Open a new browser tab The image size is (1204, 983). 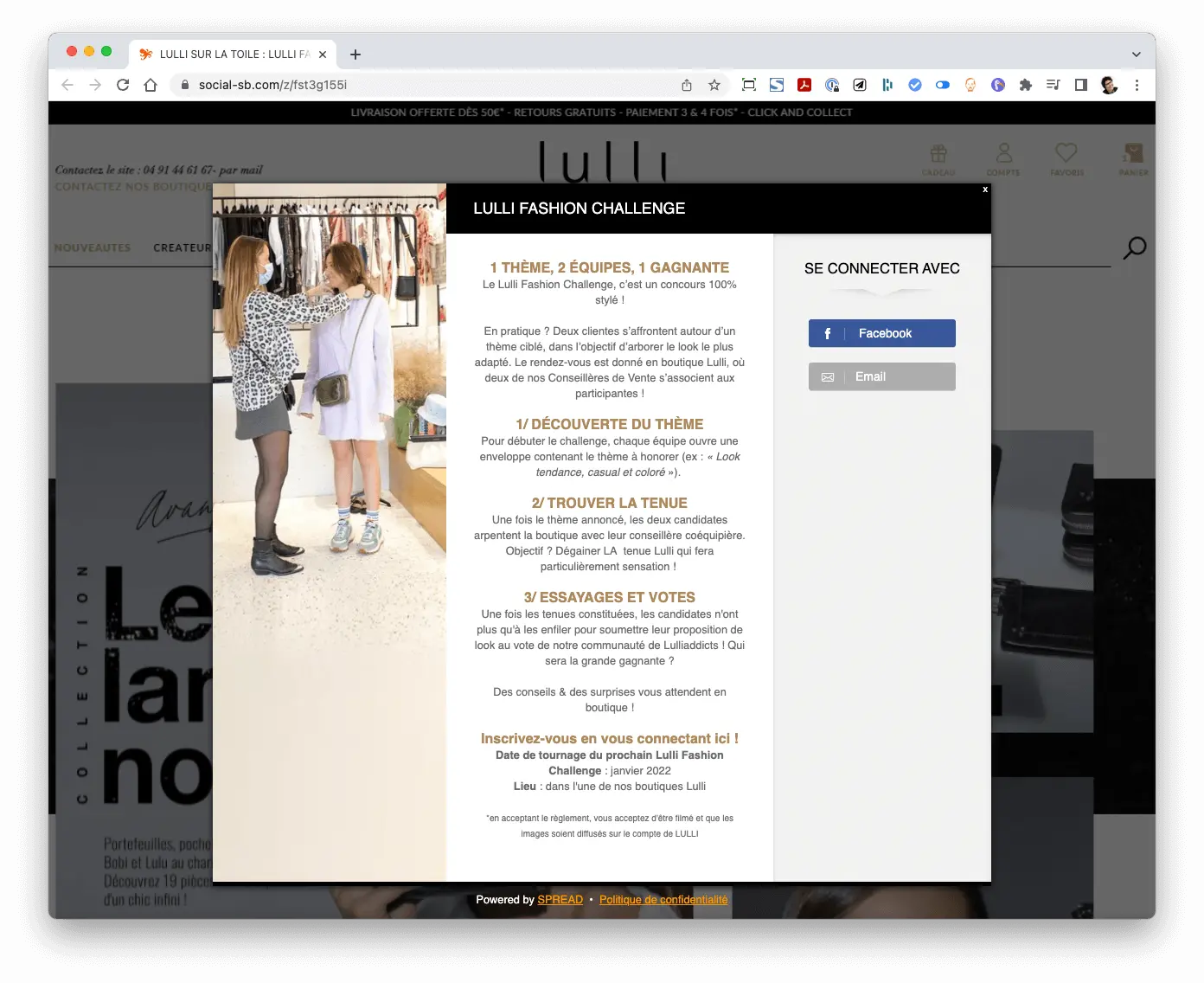[355, 55]
